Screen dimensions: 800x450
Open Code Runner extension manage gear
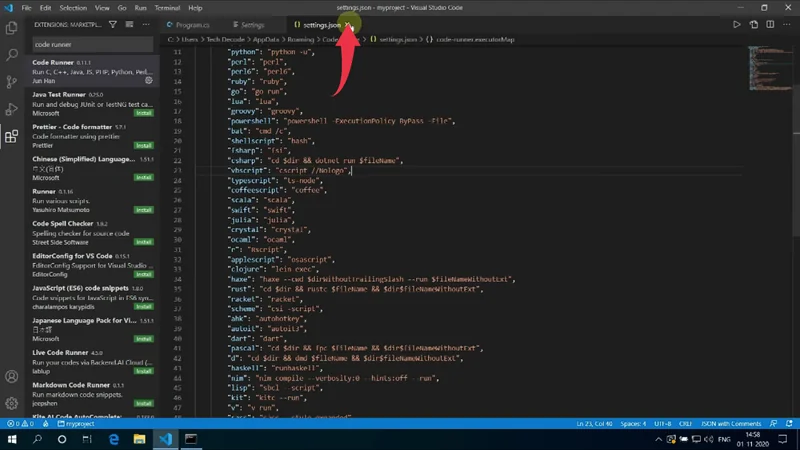tap(148, 81)
